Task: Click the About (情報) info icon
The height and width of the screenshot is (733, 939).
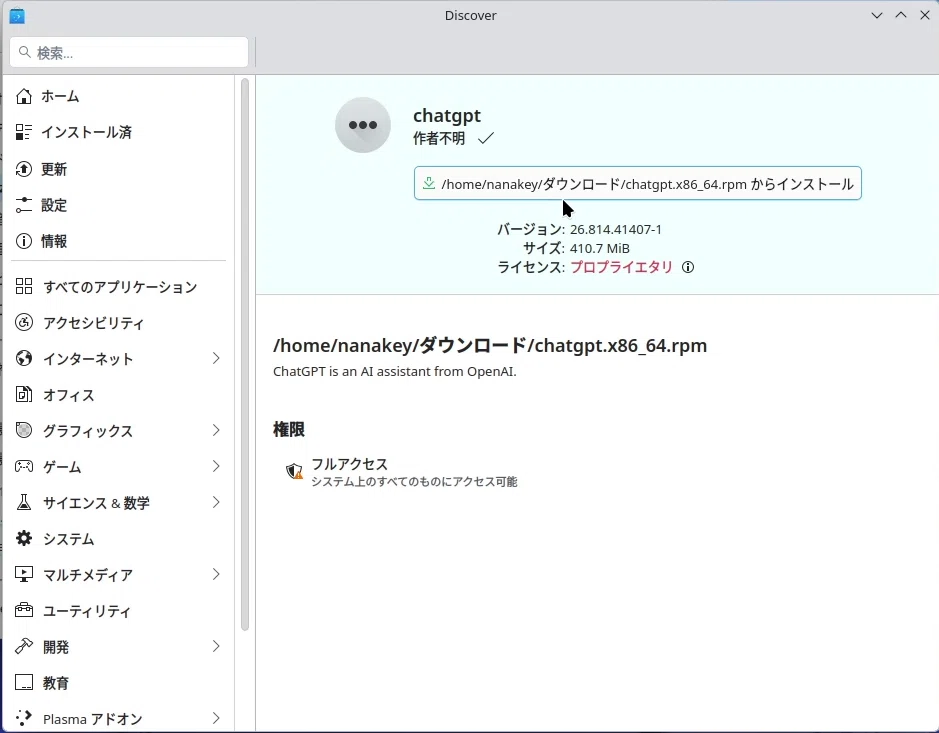Action: click(x=24, y=241)
